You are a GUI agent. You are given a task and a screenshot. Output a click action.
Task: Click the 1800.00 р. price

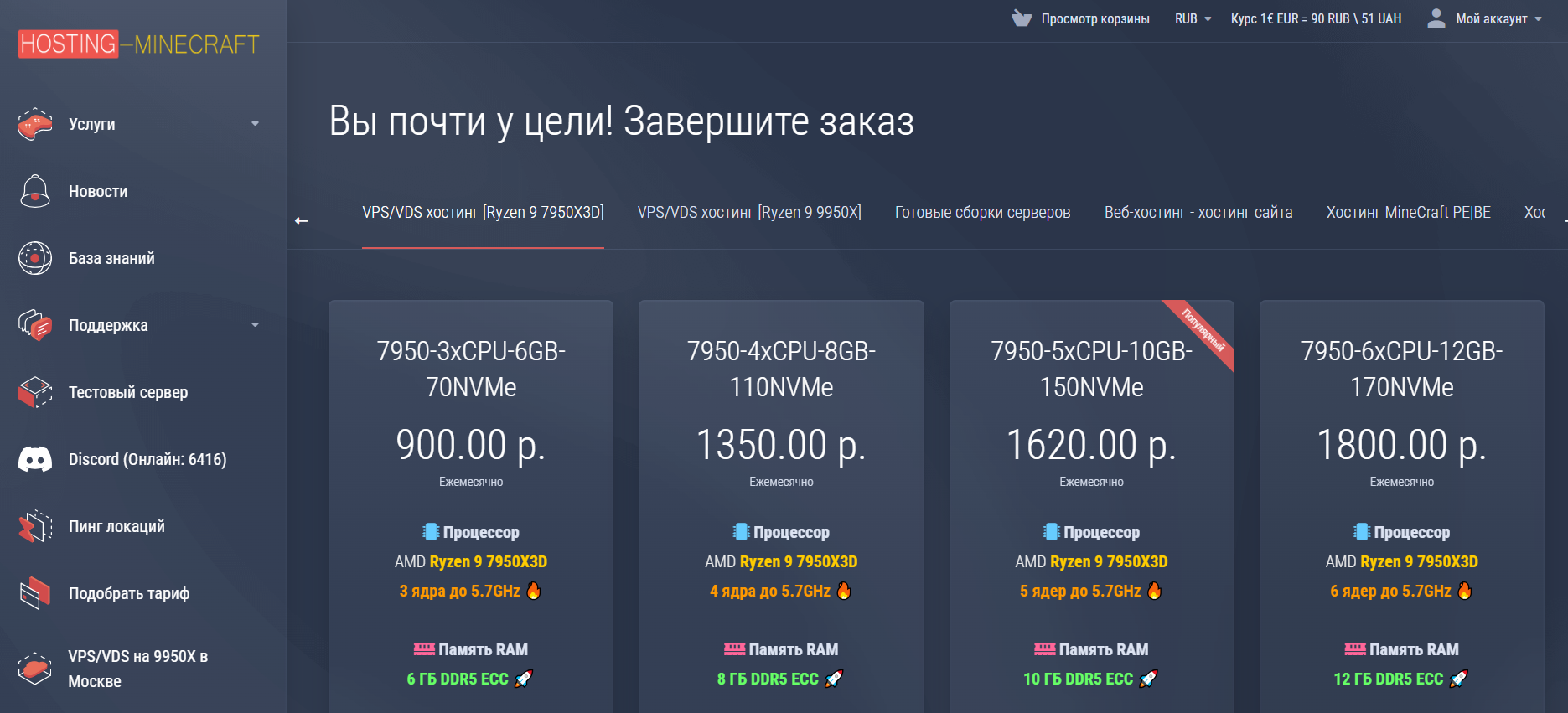pos(1402,444)
